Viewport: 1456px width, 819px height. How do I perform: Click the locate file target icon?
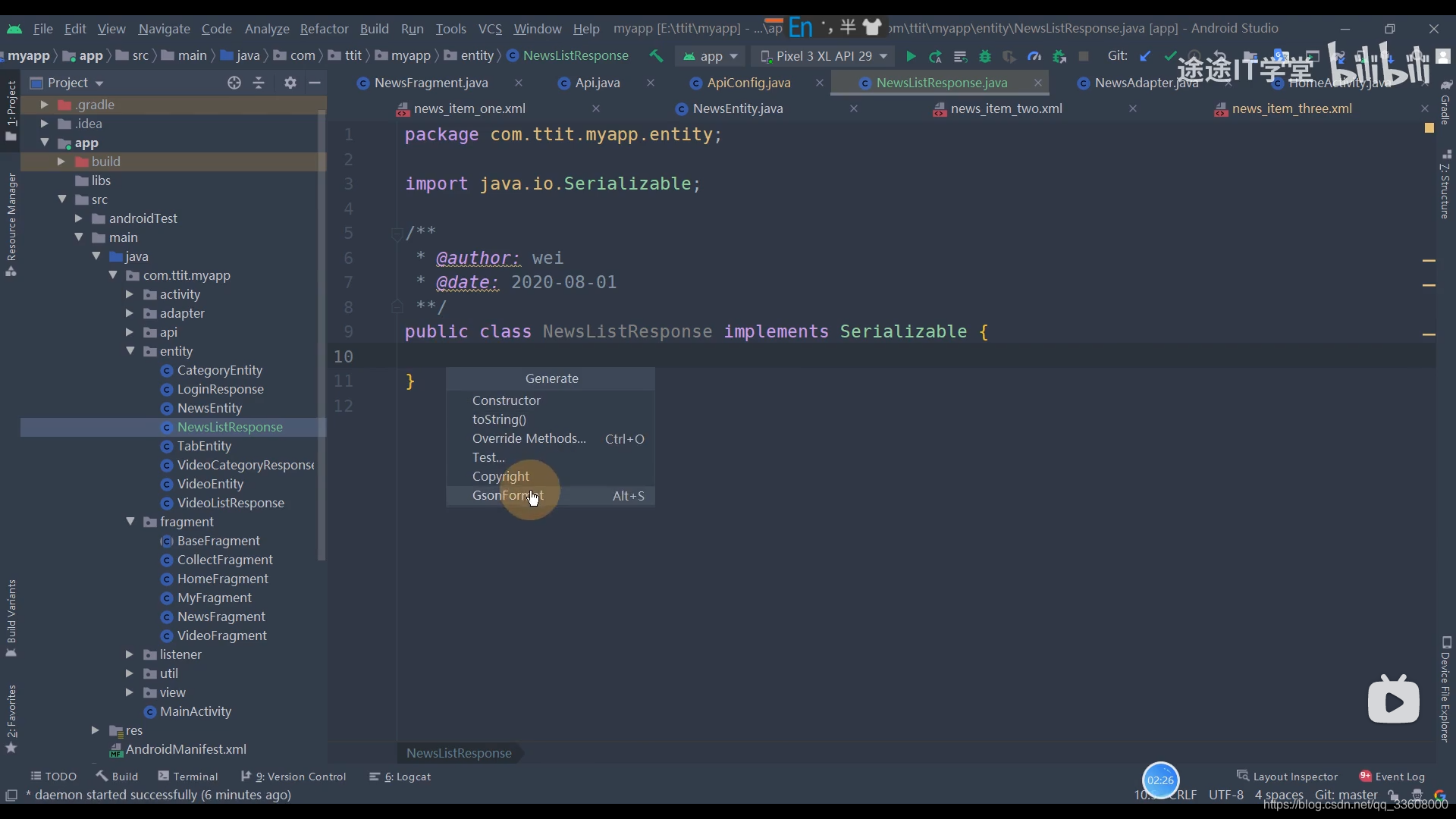pos(234,83)
